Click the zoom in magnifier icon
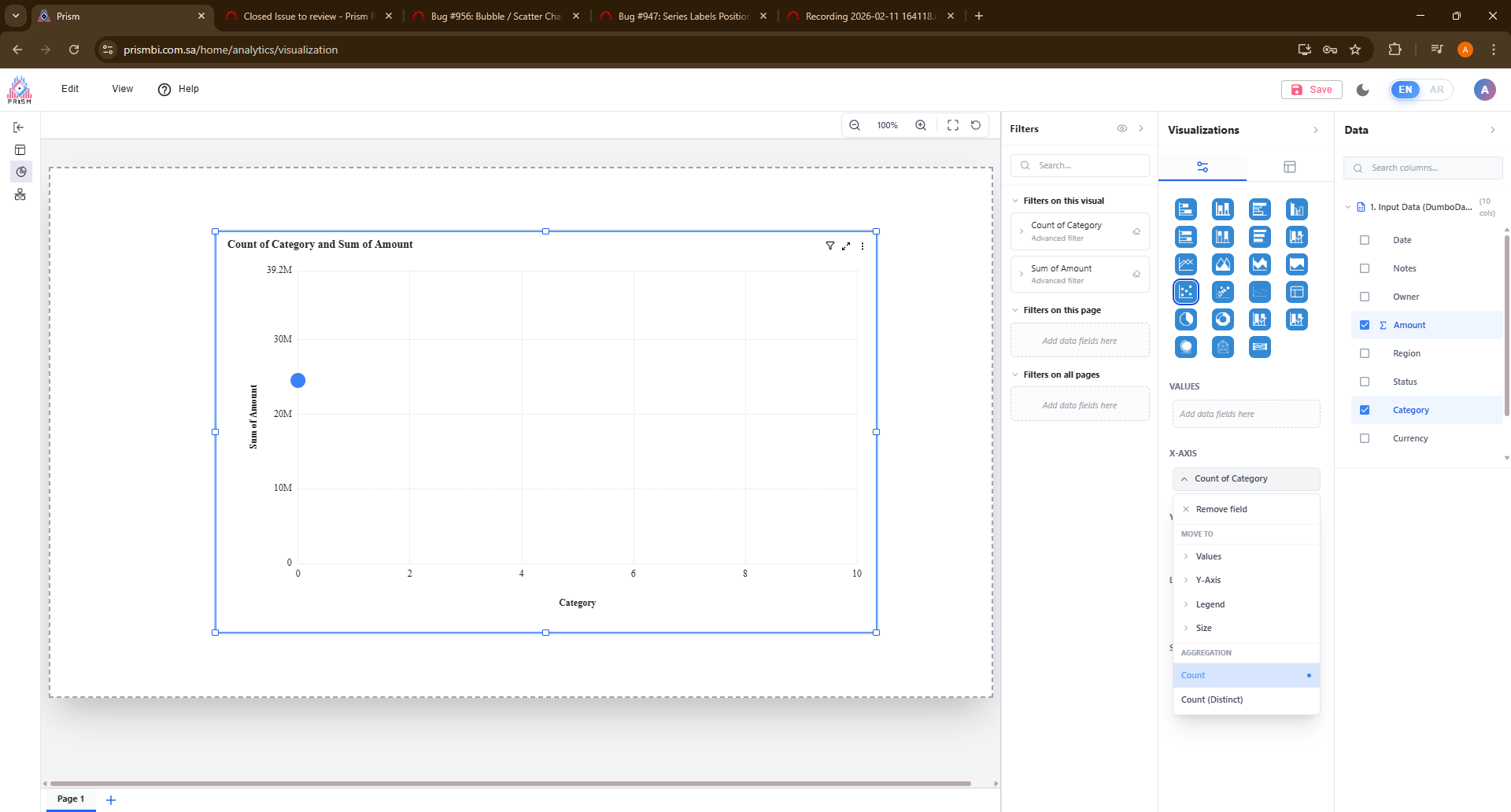1511x812 pixels. [921, 125]
